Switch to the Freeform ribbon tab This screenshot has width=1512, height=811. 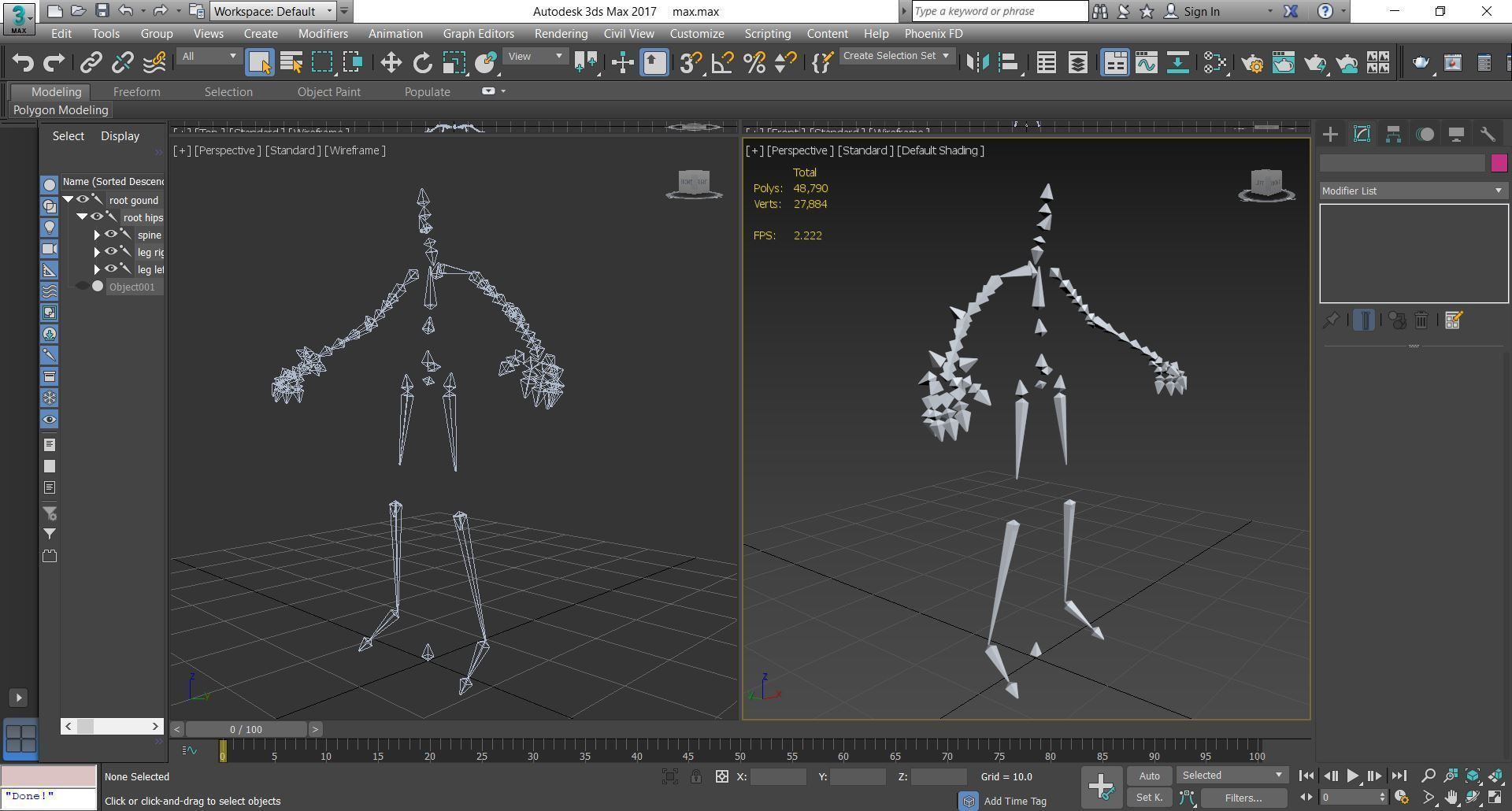pos(136,92)
